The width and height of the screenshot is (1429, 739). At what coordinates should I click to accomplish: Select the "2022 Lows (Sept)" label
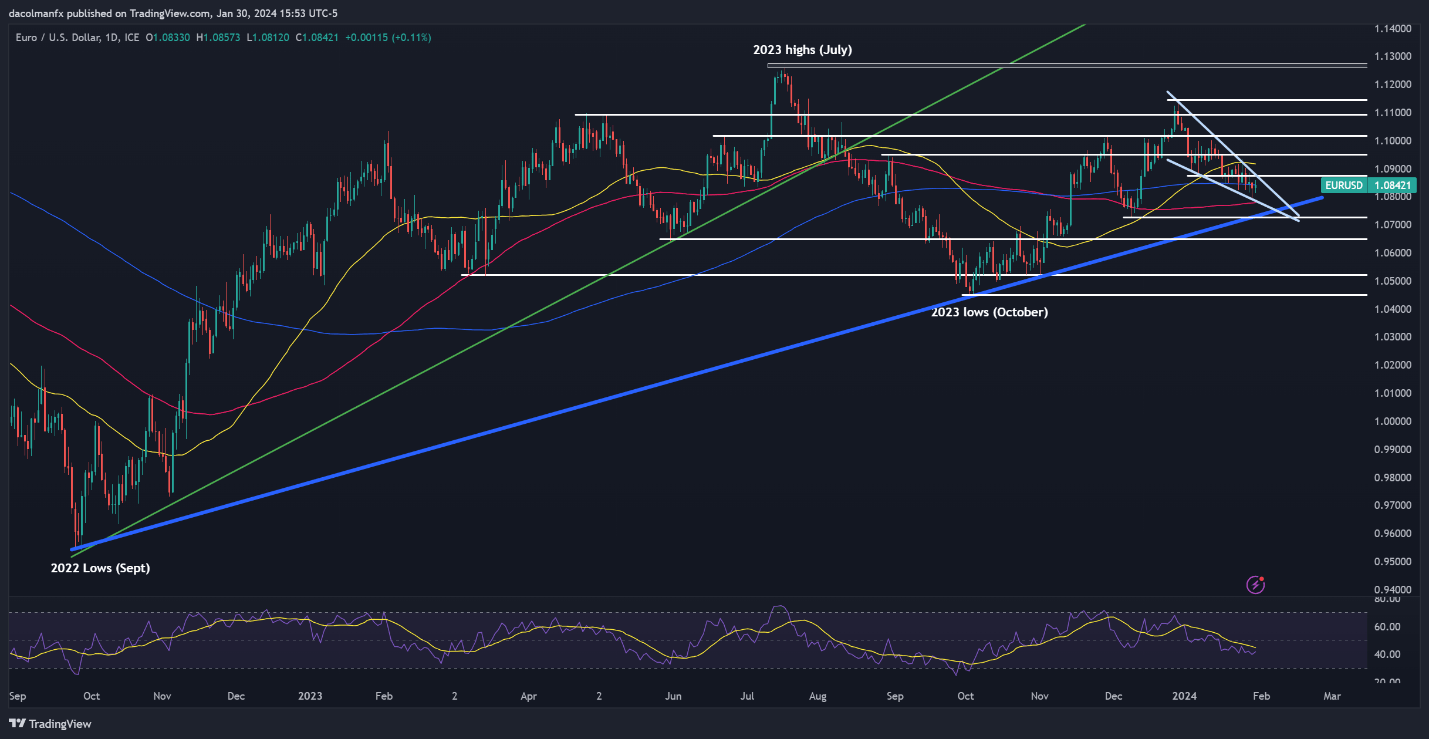pyautogui.click(x=100, y=567)
